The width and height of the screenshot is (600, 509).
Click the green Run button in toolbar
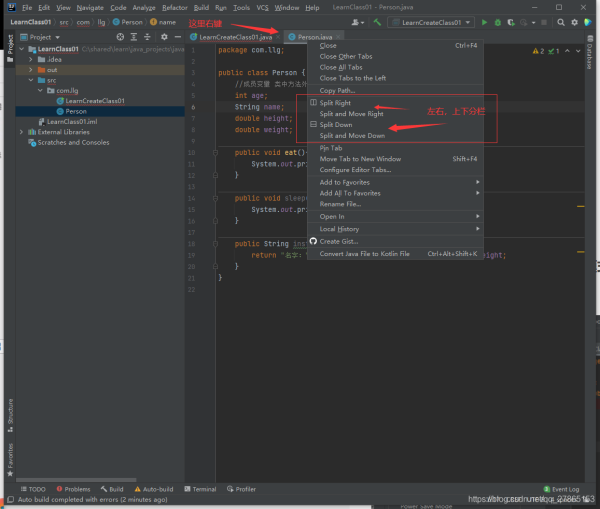[485, 21]
